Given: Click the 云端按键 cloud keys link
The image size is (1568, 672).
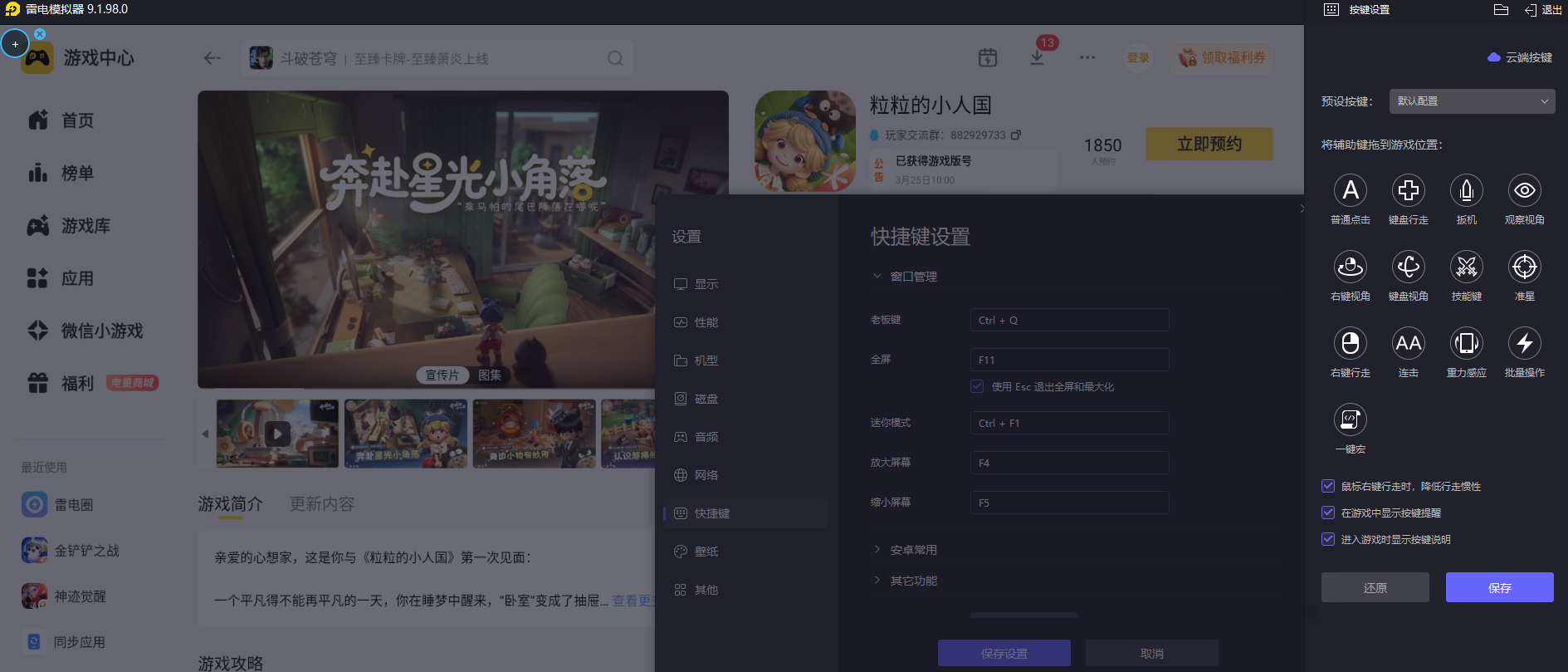Looking at the screenshot, I should (1520, 57).
